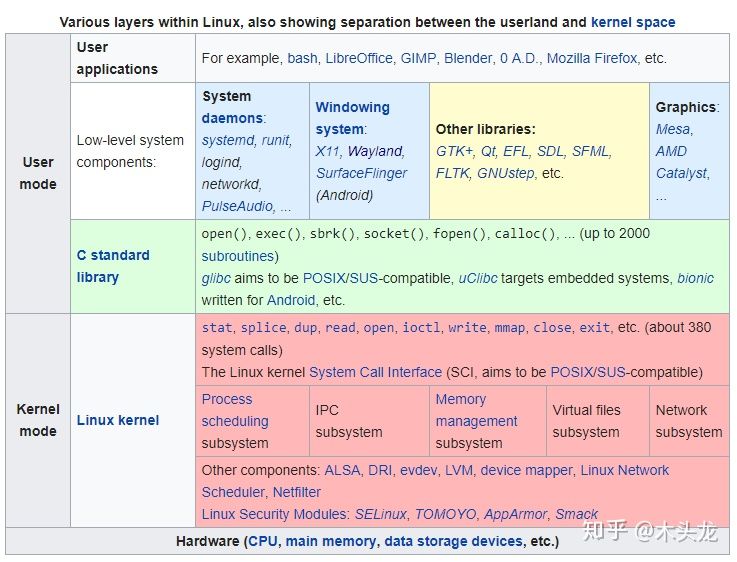This screenshot has width=737, height=562.
Task: Open the data storage devices link
Action: click(453, 541)
